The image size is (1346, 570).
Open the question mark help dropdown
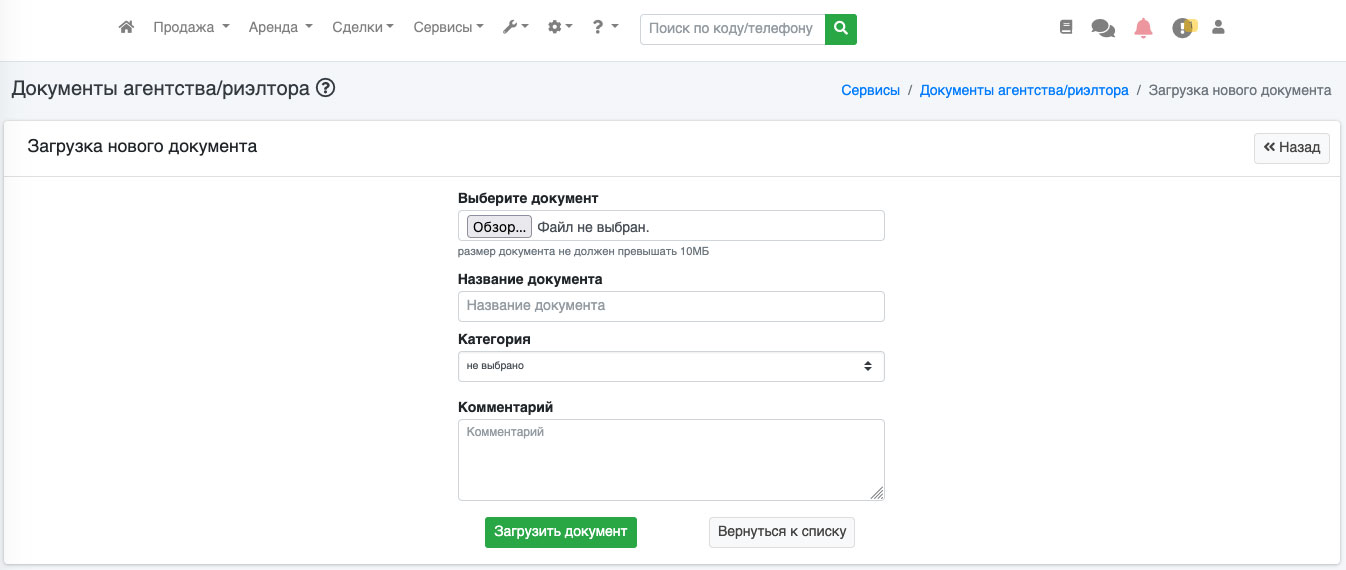[605, 28]
